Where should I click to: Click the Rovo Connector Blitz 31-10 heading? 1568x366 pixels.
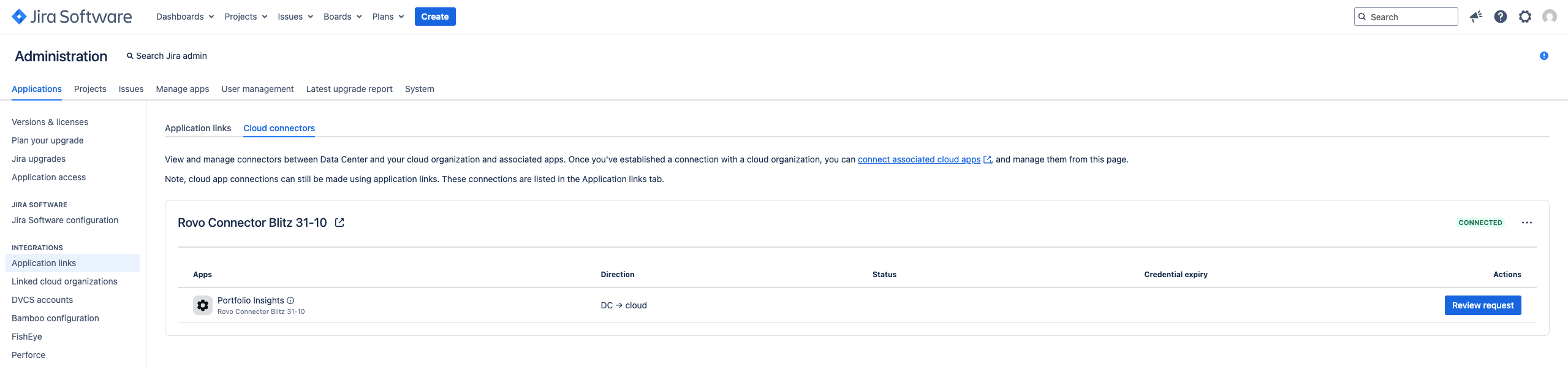(252, 223)
